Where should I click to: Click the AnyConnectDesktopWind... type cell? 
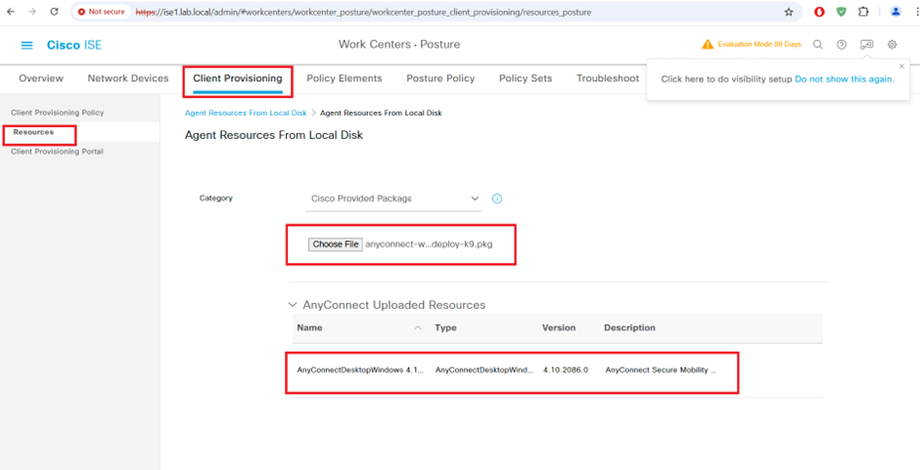click(x=484, y=370)
